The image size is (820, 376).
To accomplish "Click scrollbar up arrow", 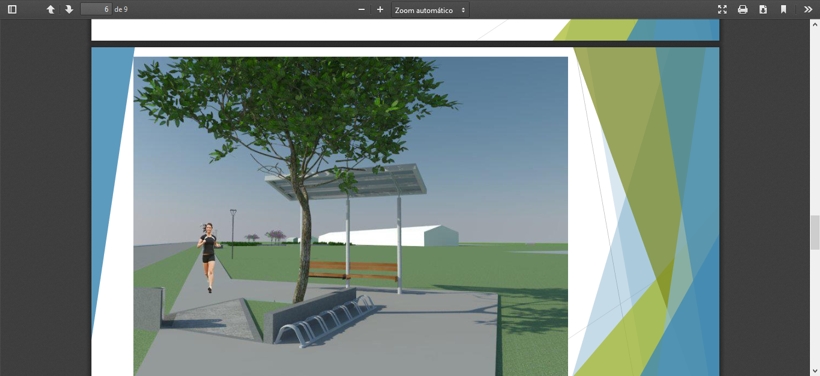I will 815,24.
